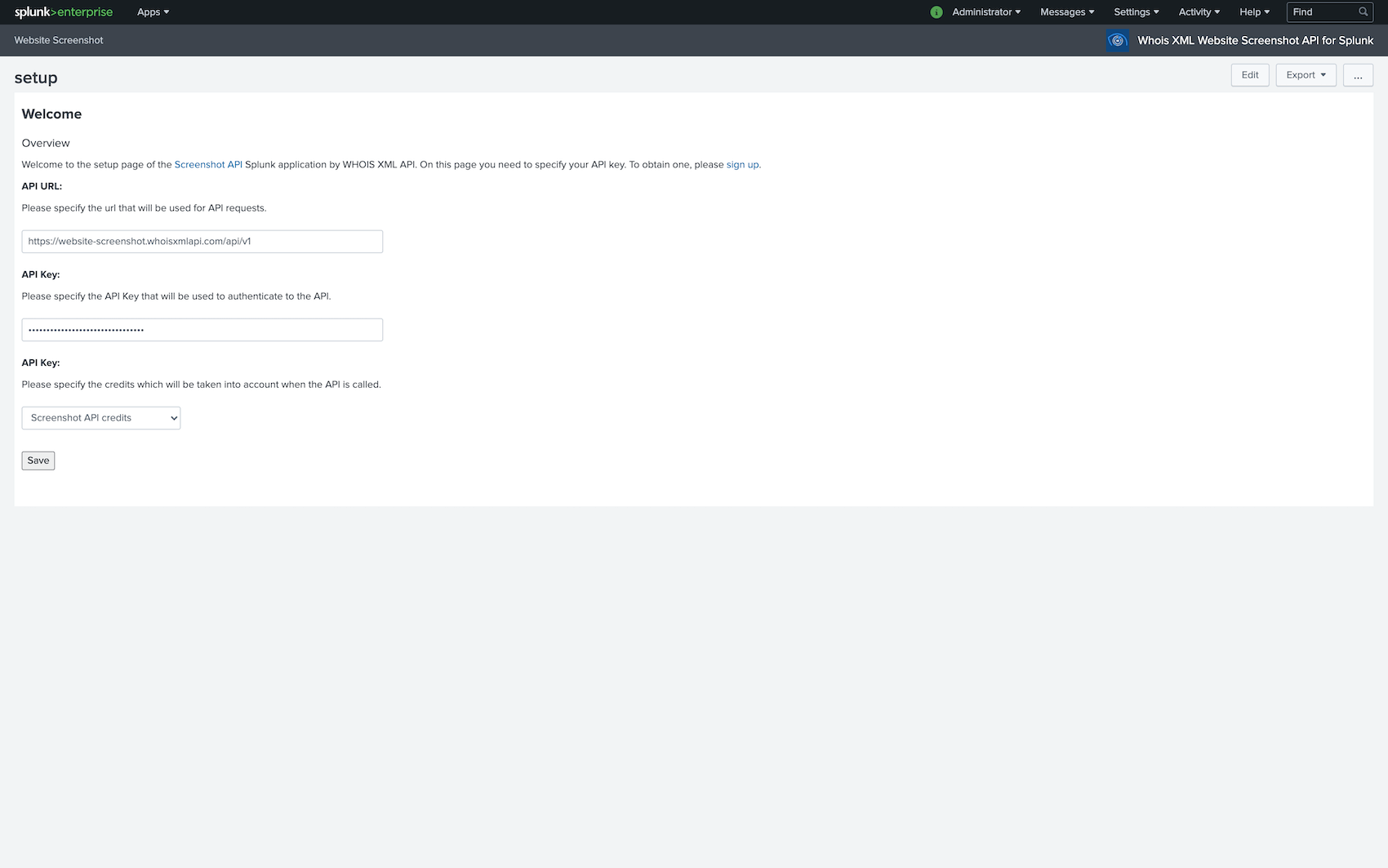The image size is (1388, 868).
Task: Open the Screenshot API credits select box
Action: [x=101, y=418]
